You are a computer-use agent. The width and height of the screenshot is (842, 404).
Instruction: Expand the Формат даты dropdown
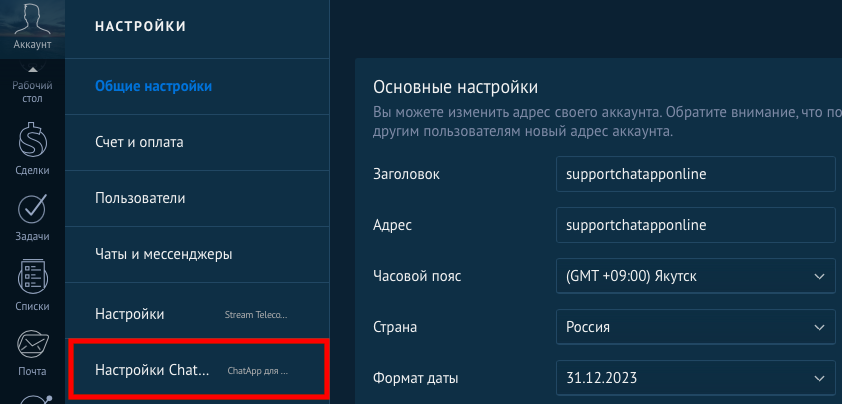coord(695,379)
